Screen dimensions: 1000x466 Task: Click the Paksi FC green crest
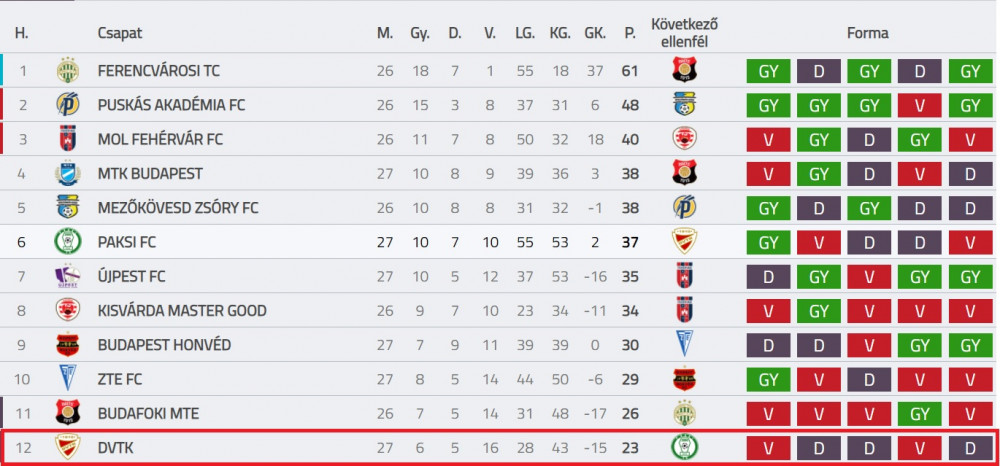click(68, 242)
